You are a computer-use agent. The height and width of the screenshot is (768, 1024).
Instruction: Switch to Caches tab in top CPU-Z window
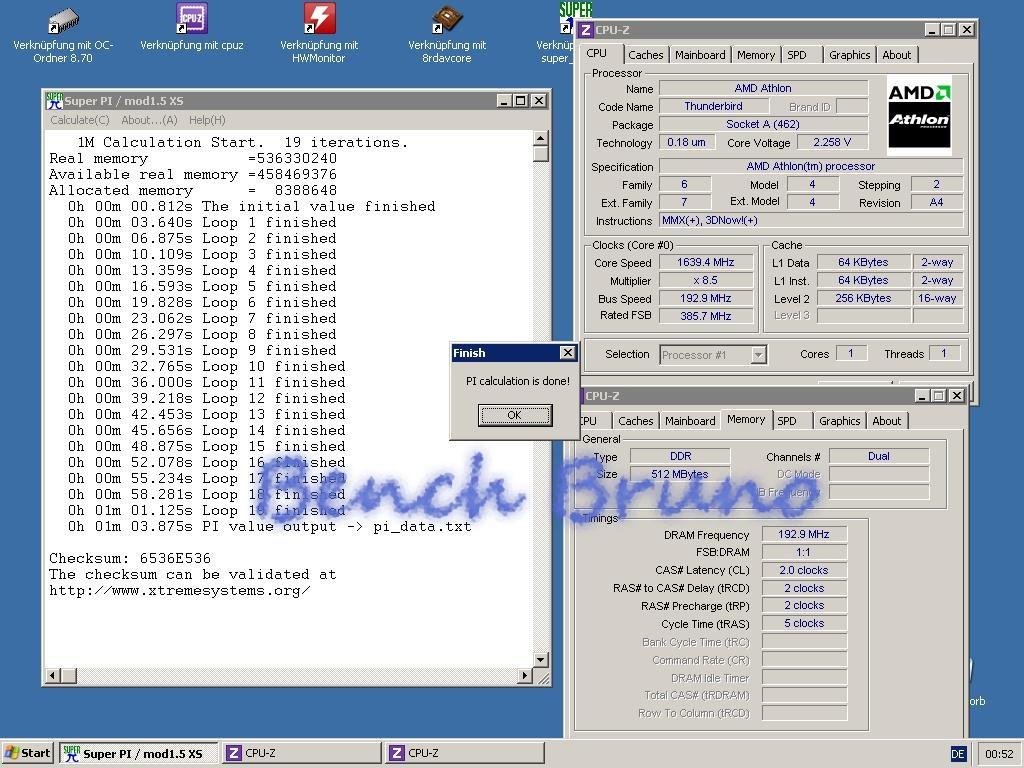coord(645,56)
